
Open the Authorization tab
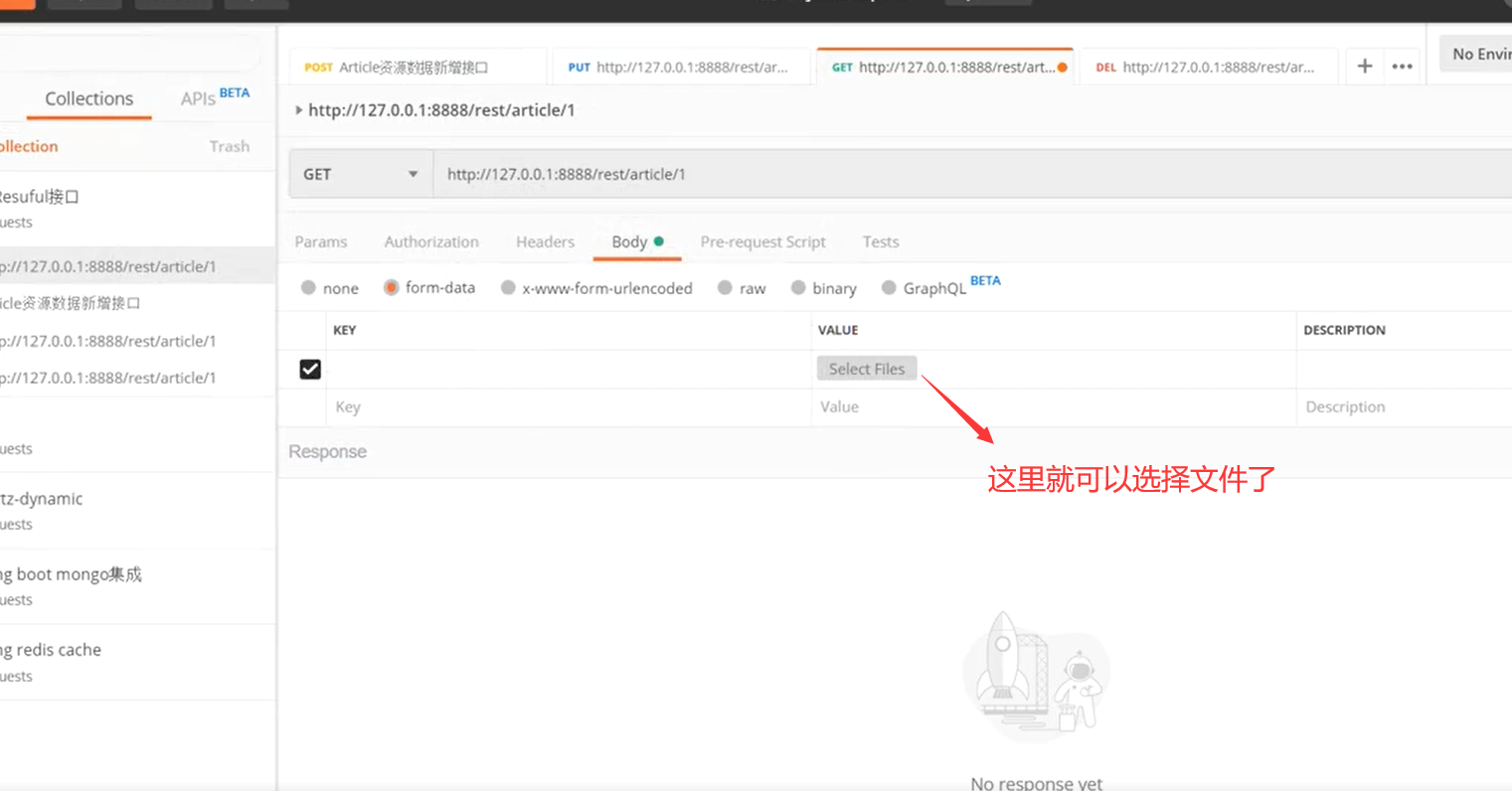(x=431, y=241)
